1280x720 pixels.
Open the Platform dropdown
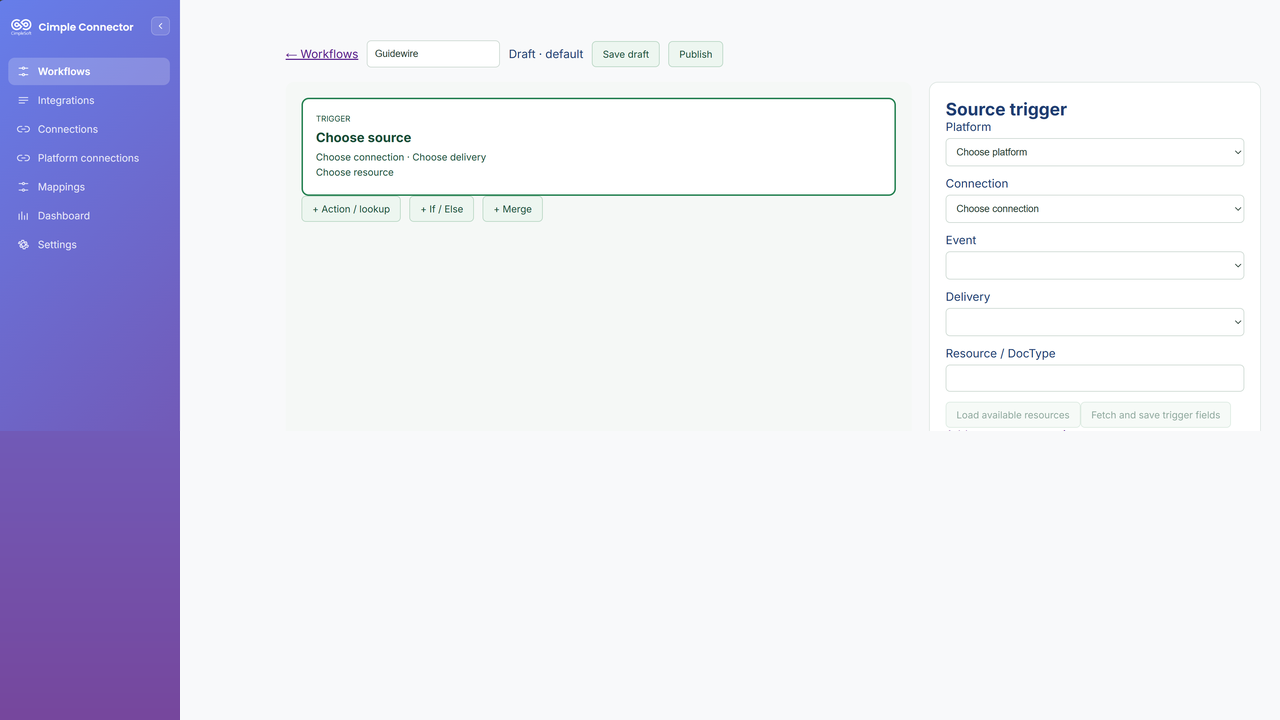click(x=1095, y=152)
